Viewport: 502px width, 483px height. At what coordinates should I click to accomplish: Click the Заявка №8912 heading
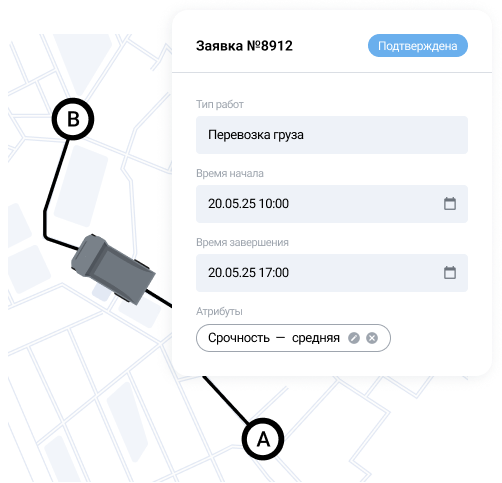244,46
